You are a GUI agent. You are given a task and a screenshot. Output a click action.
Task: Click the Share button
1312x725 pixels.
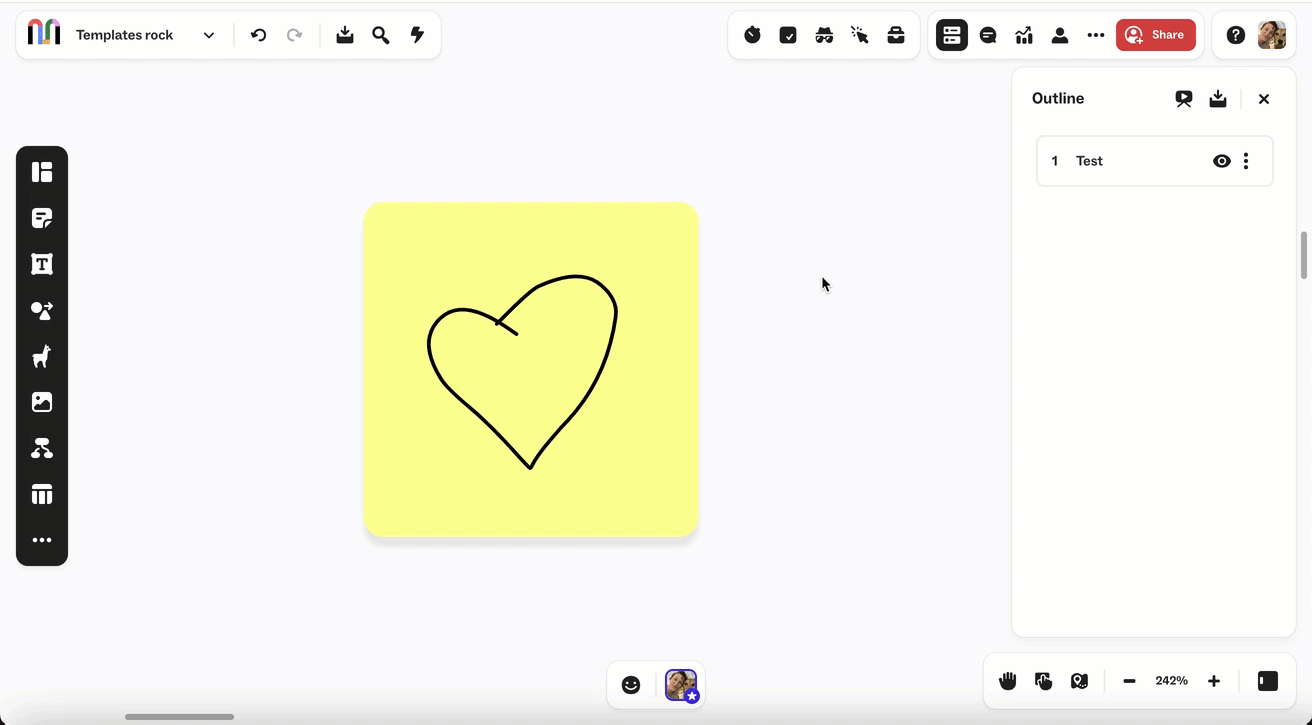pyautogui.click(x=1156, y=34)
